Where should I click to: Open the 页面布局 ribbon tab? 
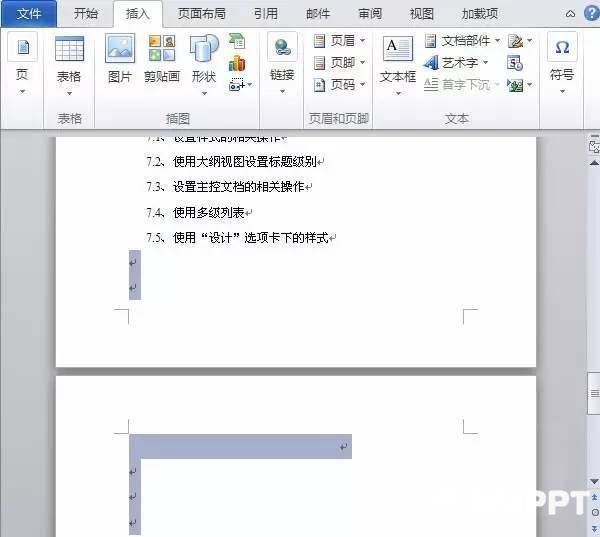[x=202, y=14]
